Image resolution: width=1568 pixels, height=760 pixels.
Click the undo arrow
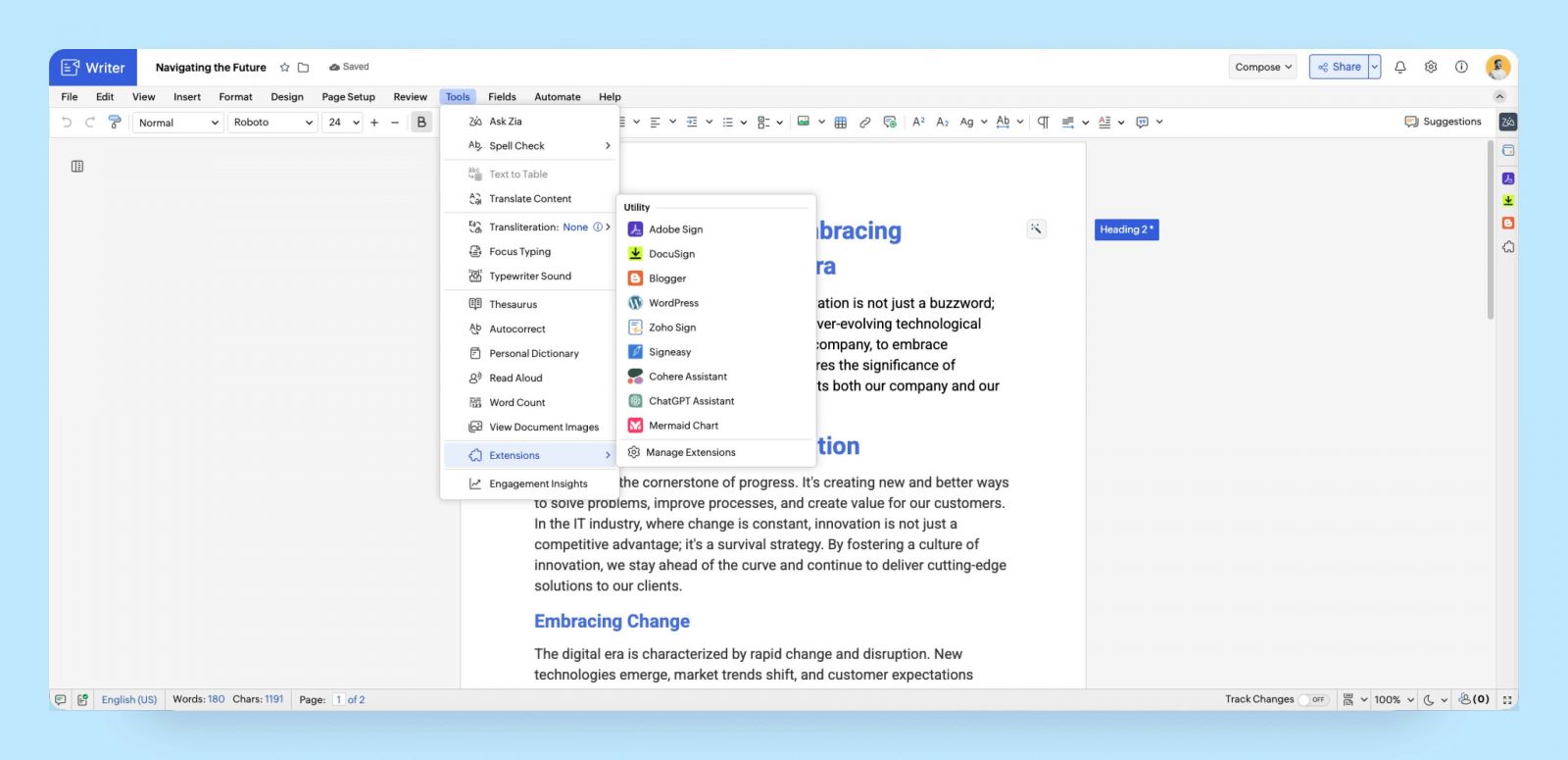pyautogui.click(x=67, y=123)
